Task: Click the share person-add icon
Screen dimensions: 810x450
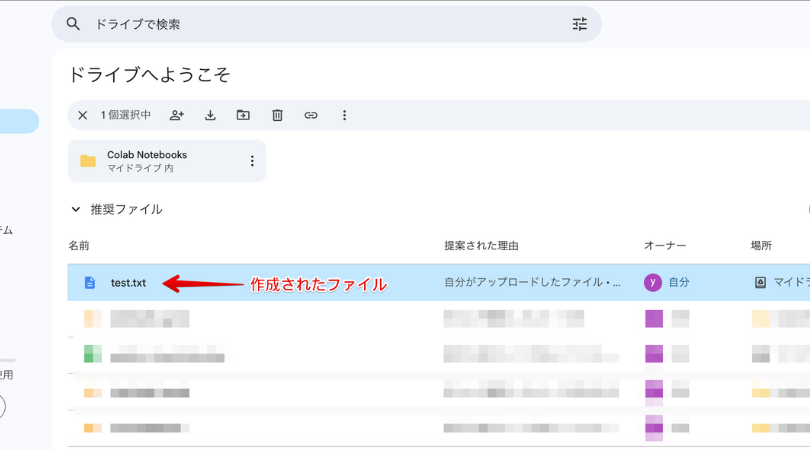Action: click(177, 115)
